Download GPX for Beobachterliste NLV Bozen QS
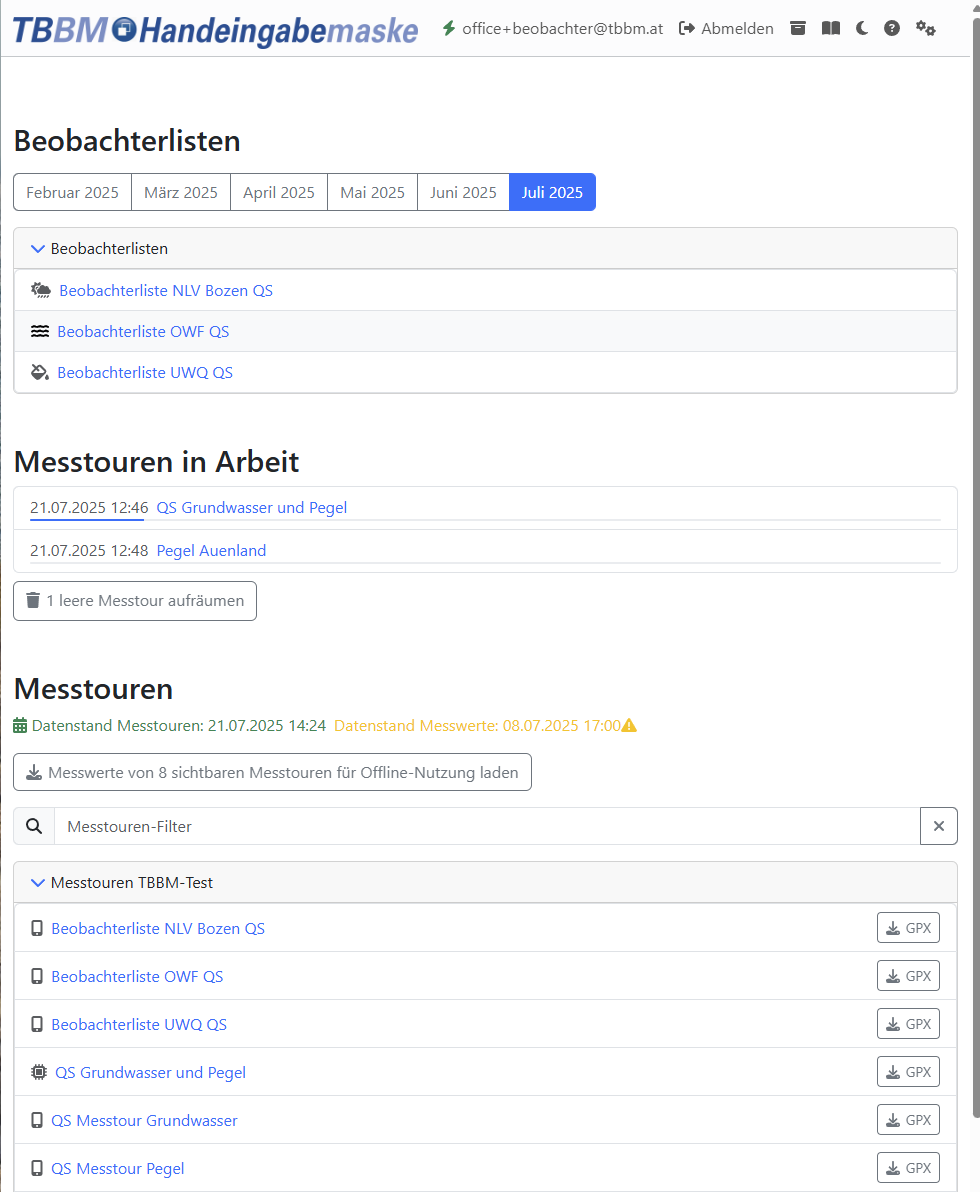980x1192 pixels. coord(909,928)
